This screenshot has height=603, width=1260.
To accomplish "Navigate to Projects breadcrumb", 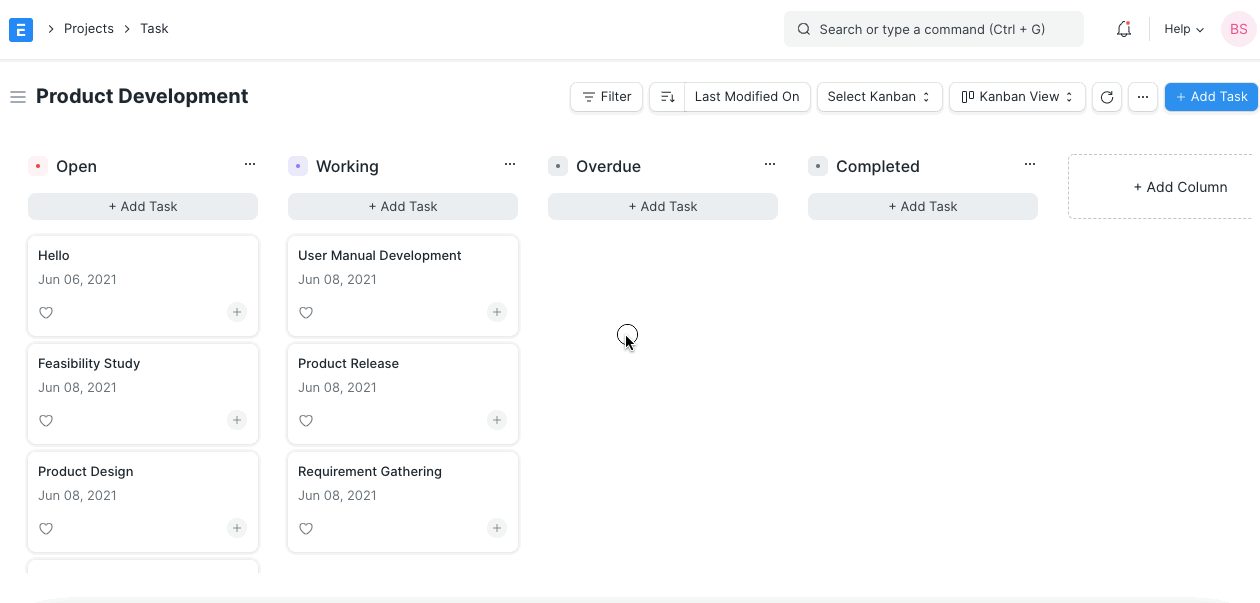I will click(88, 29).
